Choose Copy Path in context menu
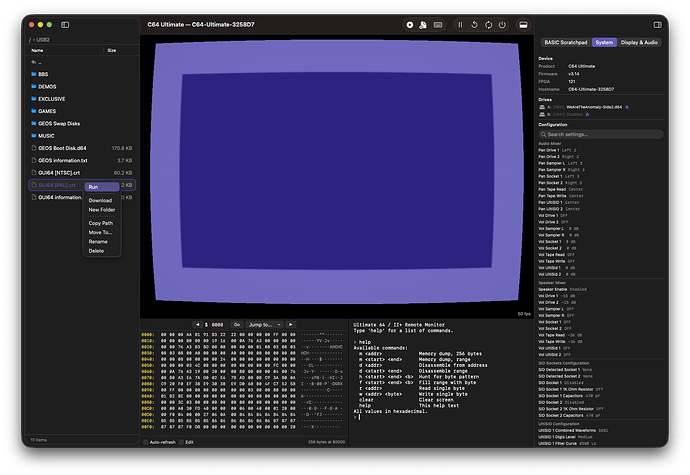 click(102, 223)
